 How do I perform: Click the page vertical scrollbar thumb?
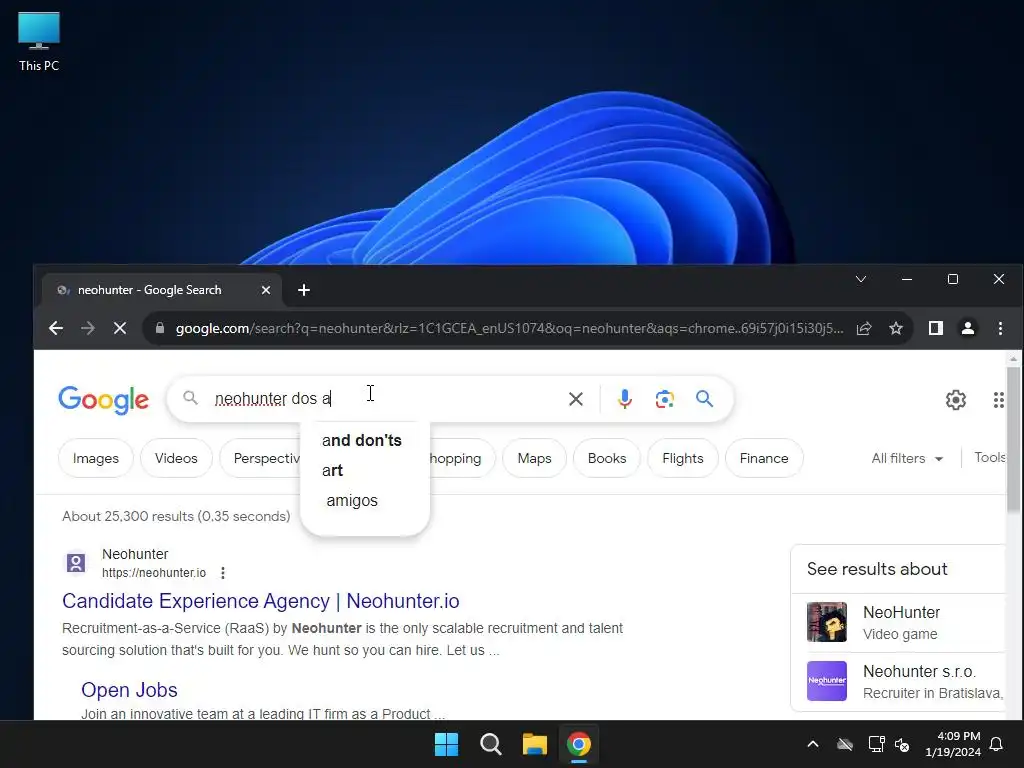[x=1013, y=439]
